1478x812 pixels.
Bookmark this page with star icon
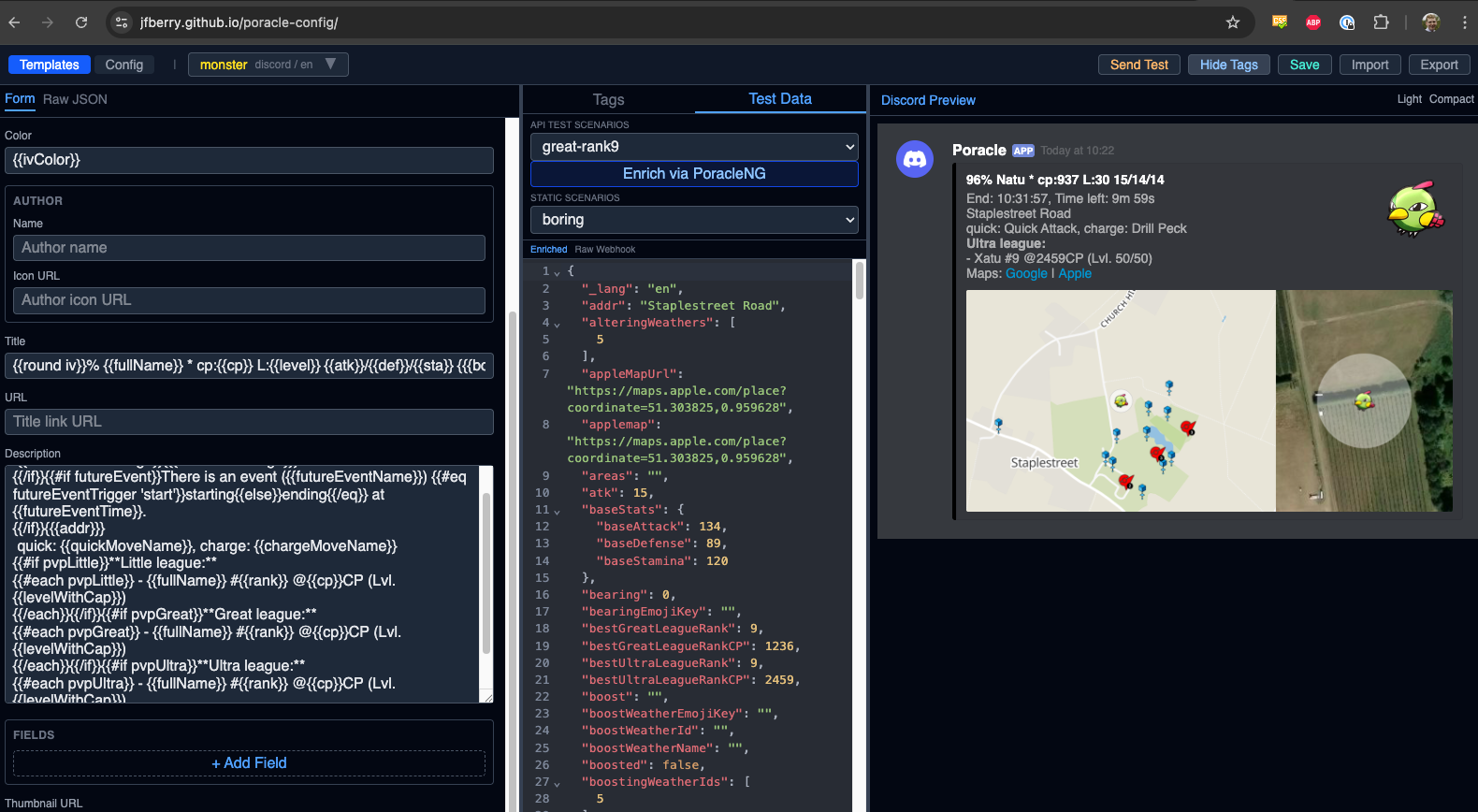(1233, 22)
